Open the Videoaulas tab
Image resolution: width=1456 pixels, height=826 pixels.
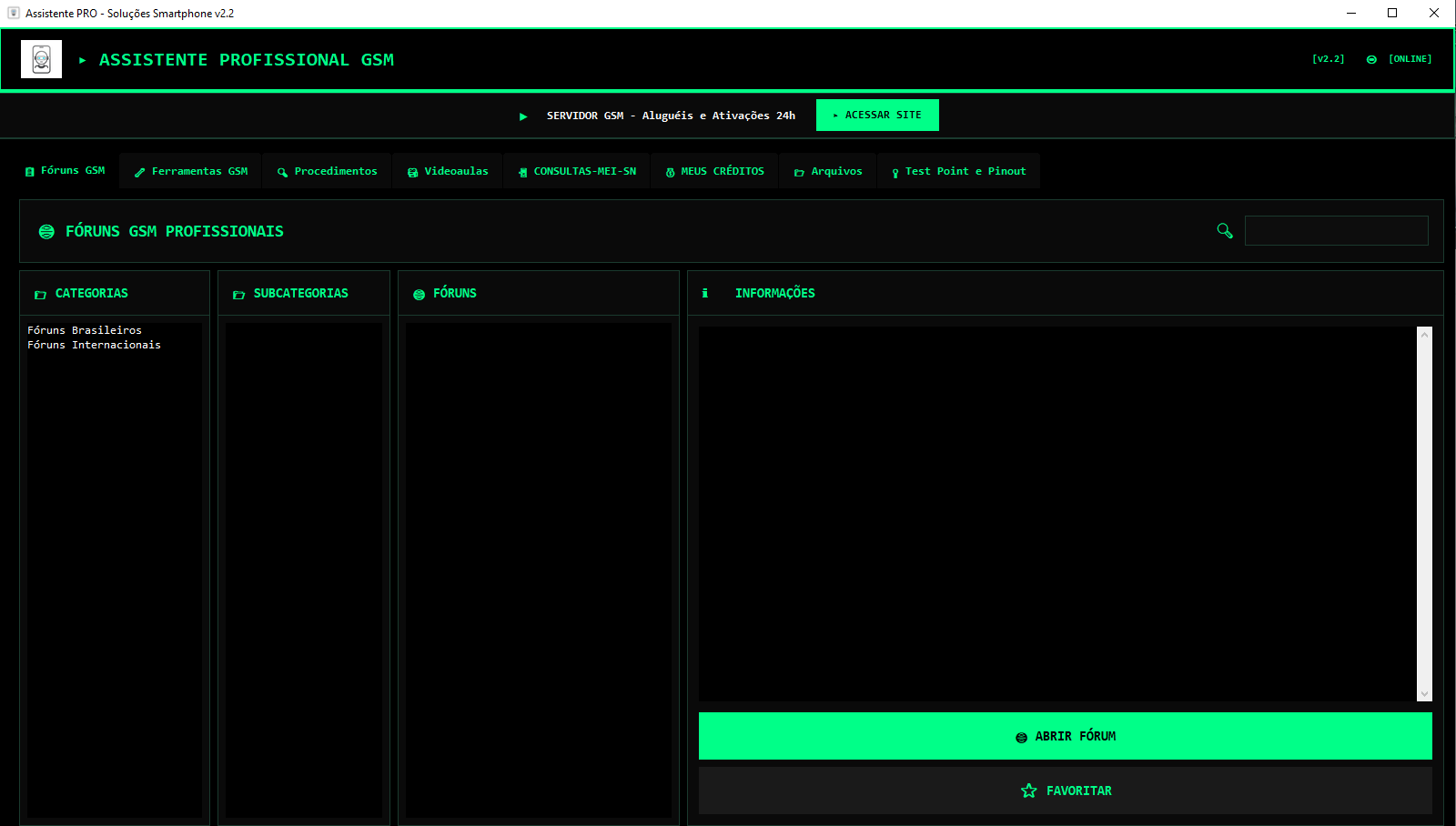448,171
